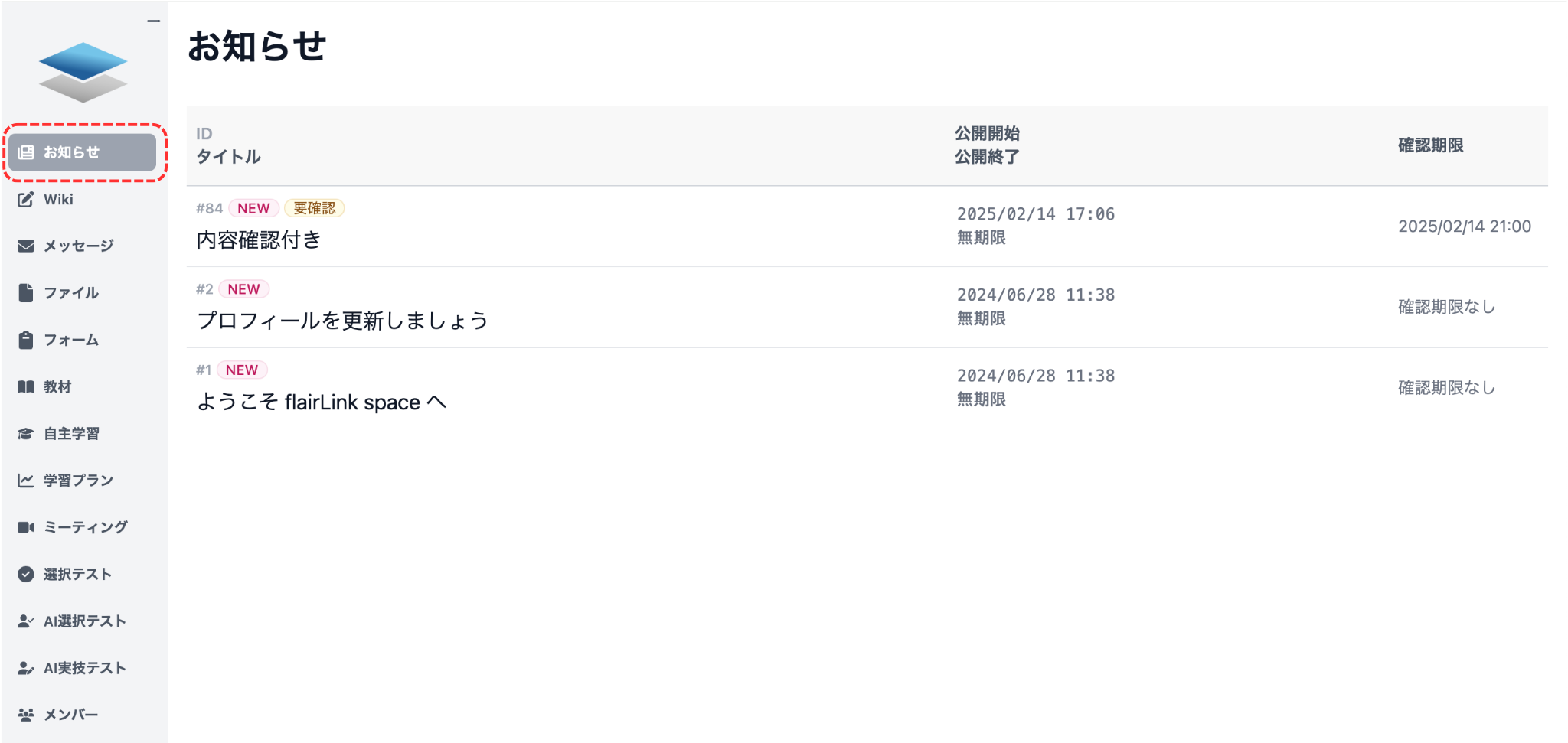Click the ミーティング video camera icon
This screenshot has width=1568, height=743.
[26, 527]
